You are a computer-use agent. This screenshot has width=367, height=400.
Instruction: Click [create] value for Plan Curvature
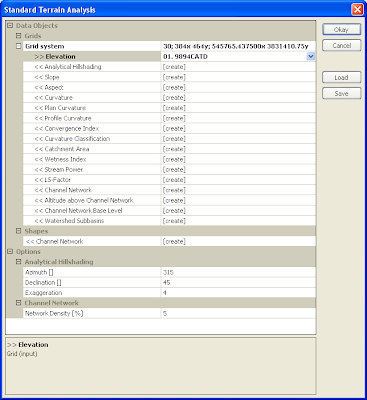[174, 108]
